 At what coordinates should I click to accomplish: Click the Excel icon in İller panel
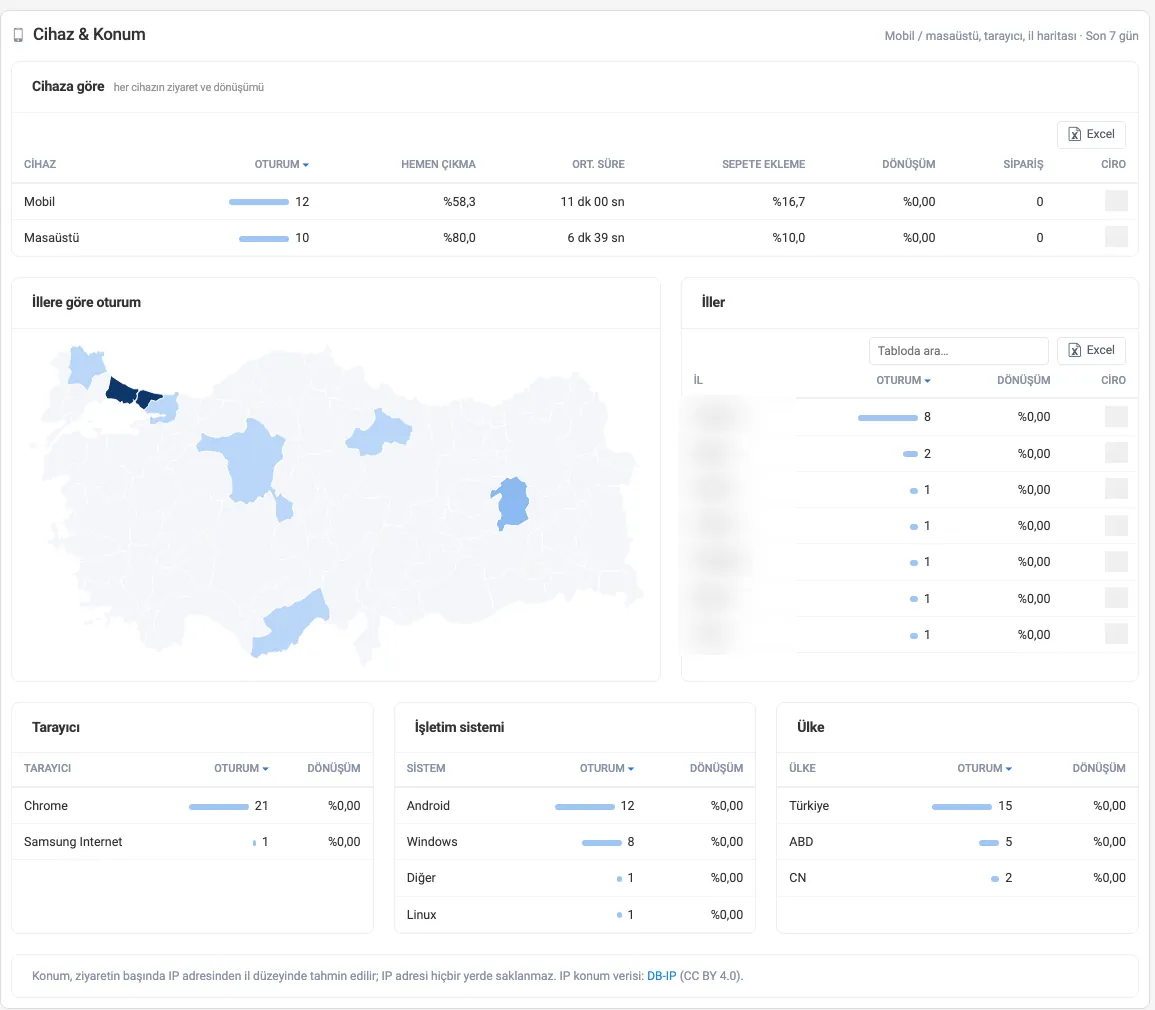point(1075,350)
